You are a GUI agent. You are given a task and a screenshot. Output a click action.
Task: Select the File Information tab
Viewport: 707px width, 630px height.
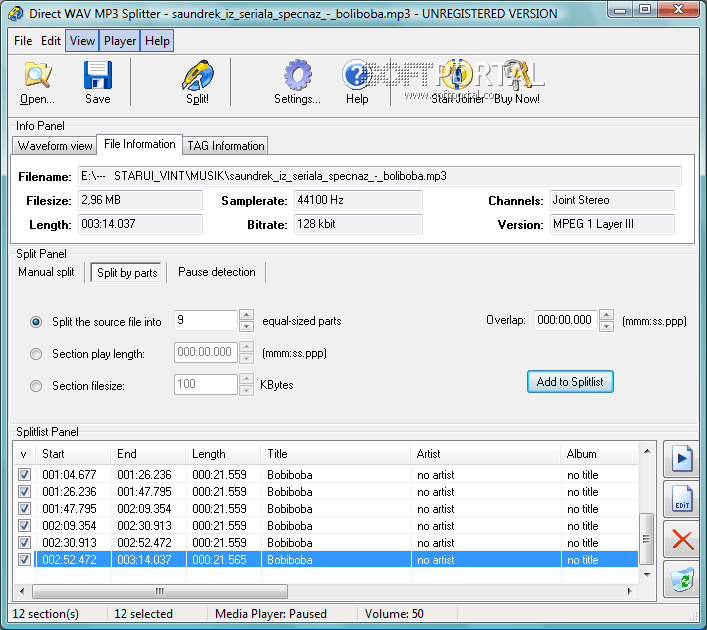pos(140,144)
